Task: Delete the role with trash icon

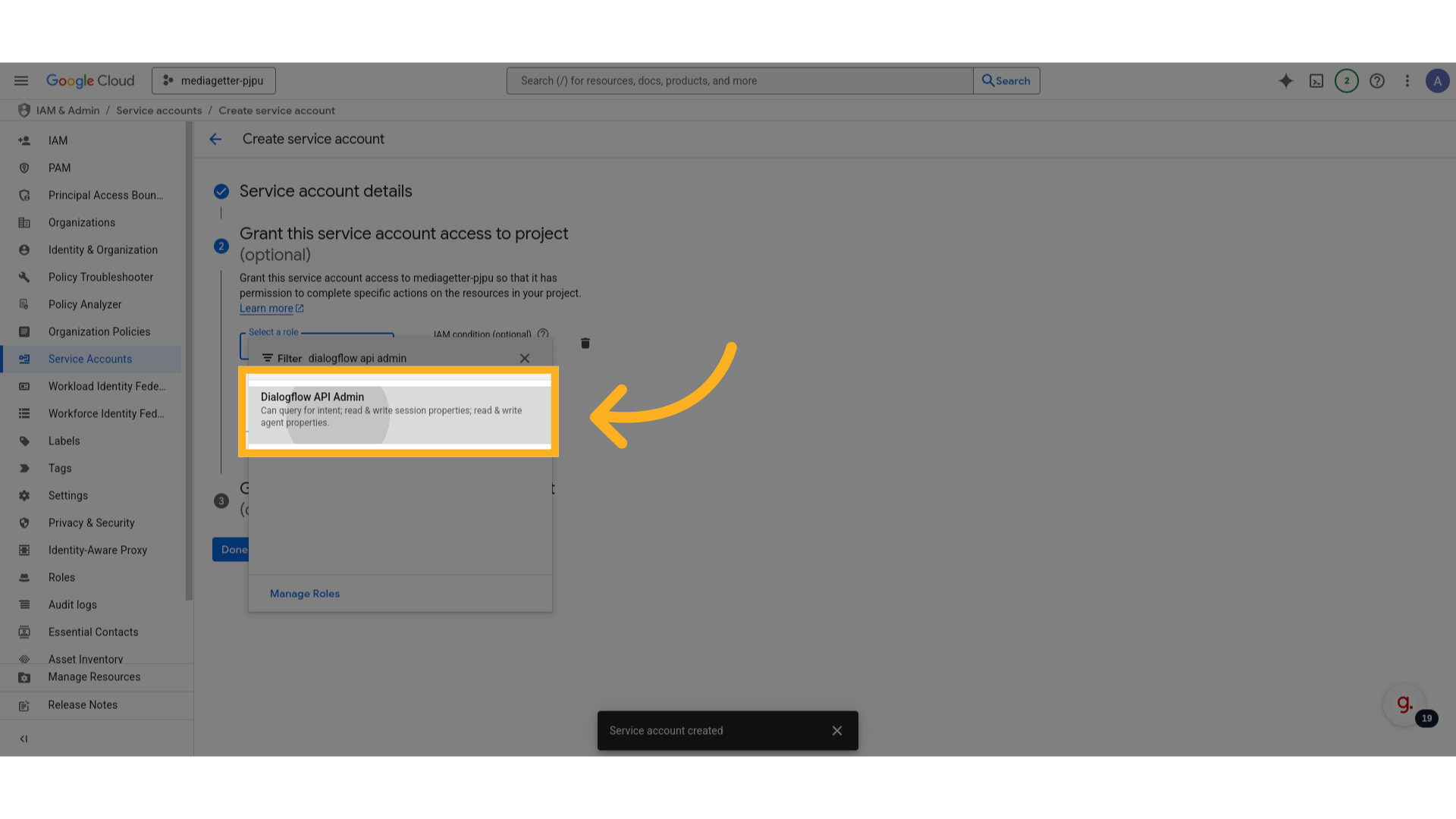Action: pos(585,344)
